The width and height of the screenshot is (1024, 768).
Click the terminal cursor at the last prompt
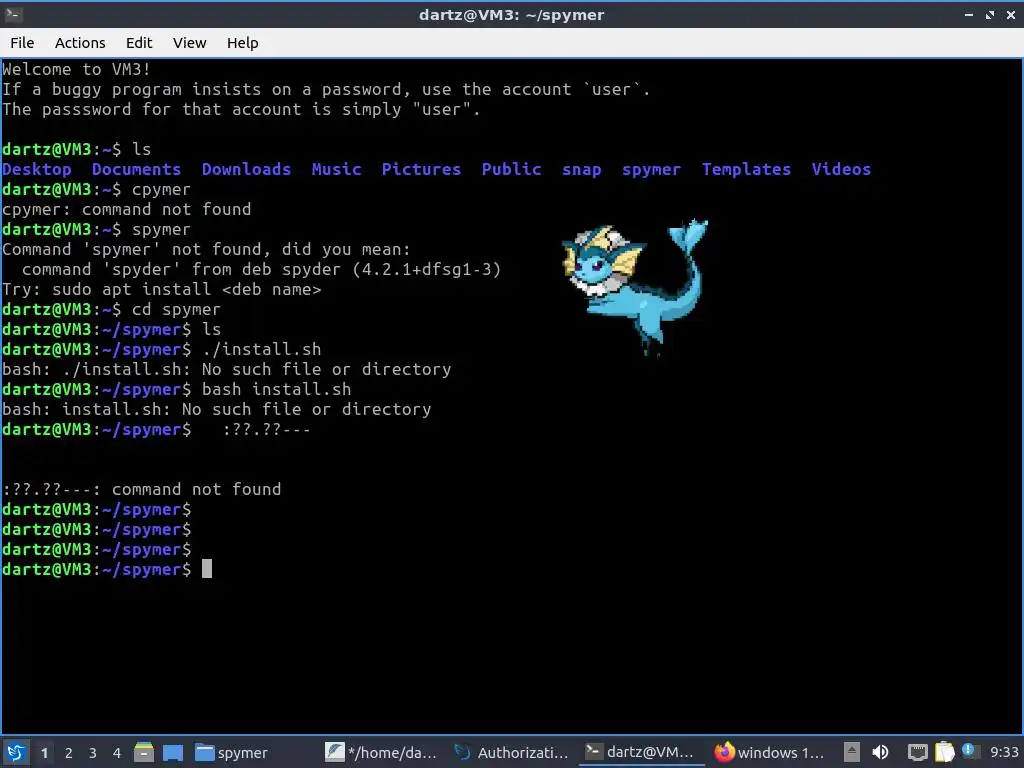point(207,569)
